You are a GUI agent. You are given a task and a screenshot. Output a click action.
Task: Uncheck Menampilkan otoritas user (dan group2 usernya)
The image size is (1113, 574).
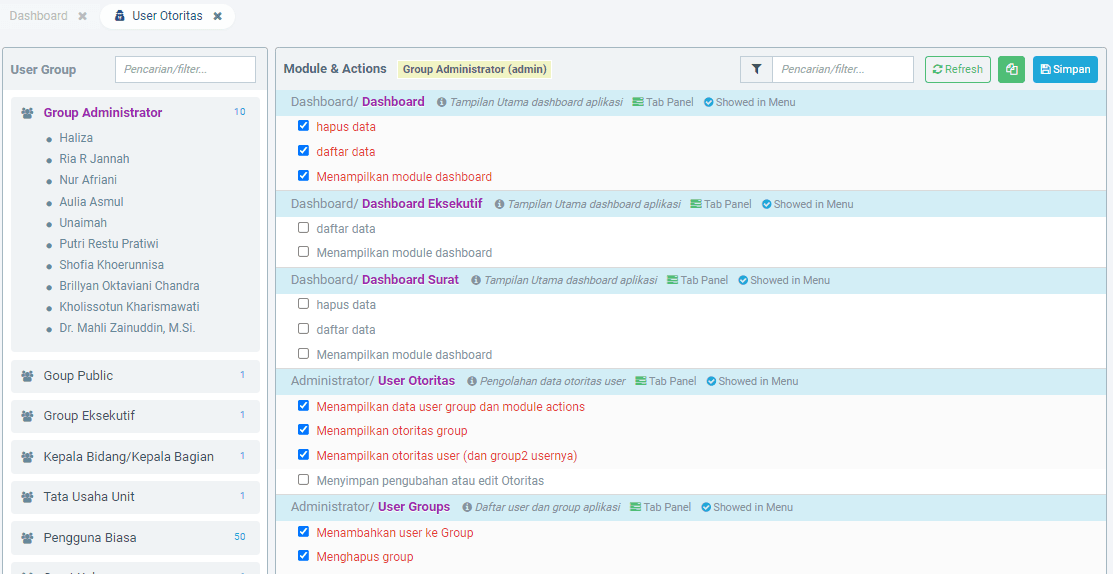(304, 455)
